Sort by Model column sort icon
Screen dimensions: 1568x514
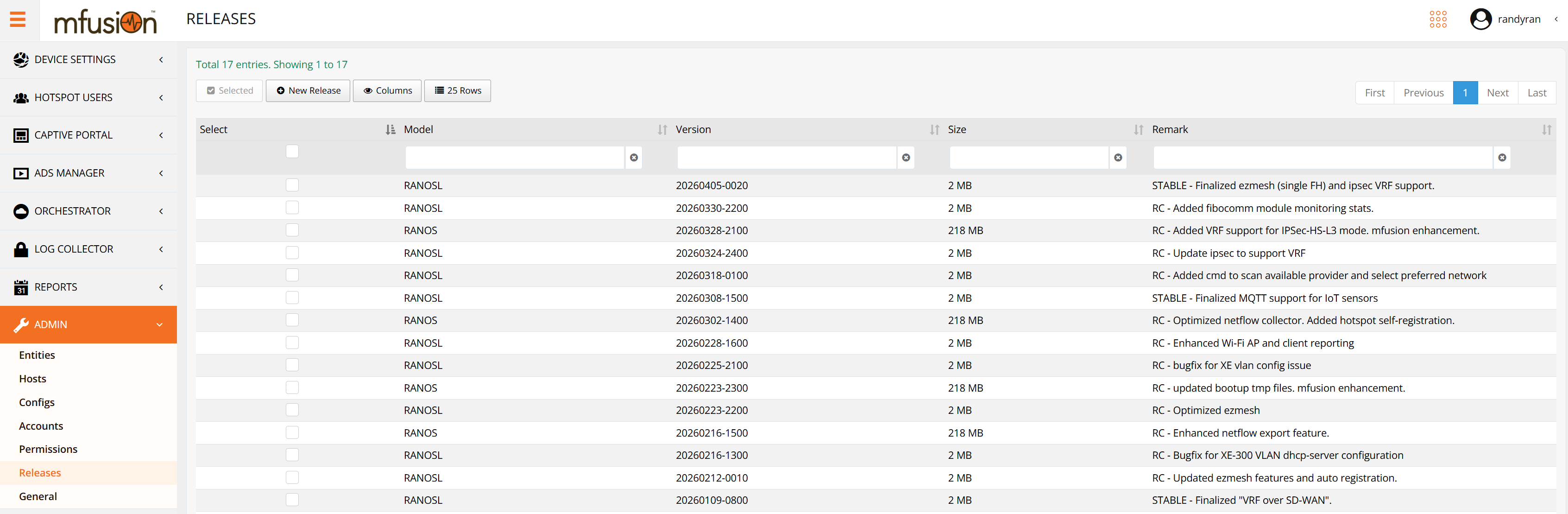[x=662, y=130]
